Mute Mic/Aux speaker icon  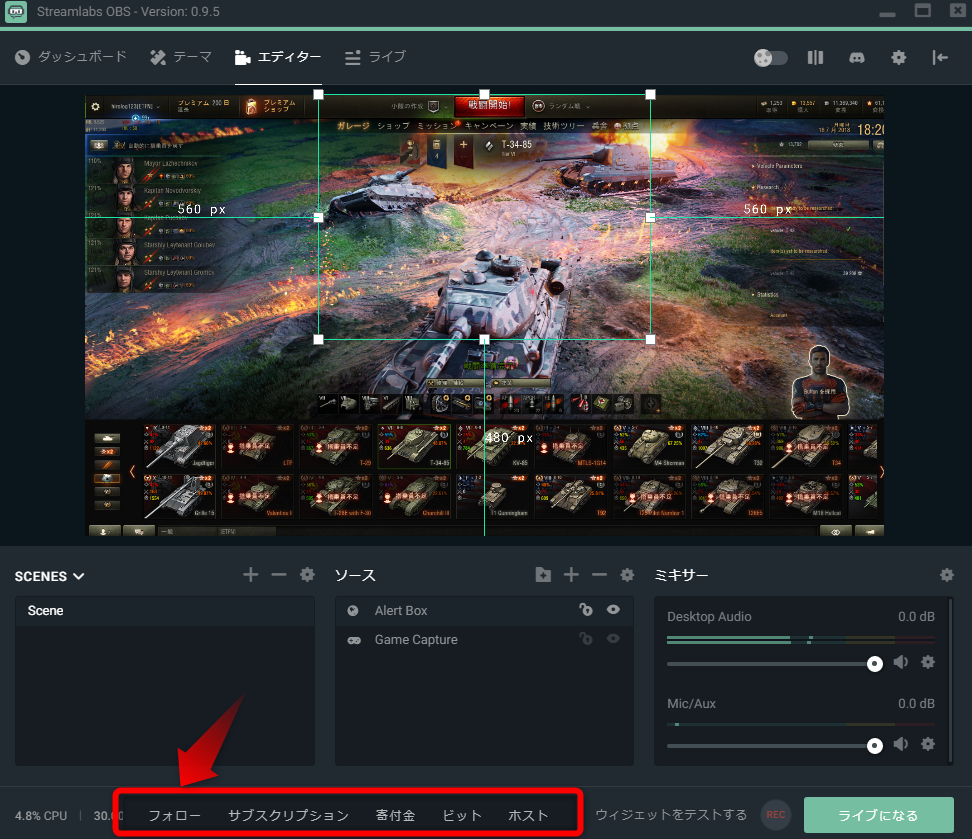click(x=901, y=744)
